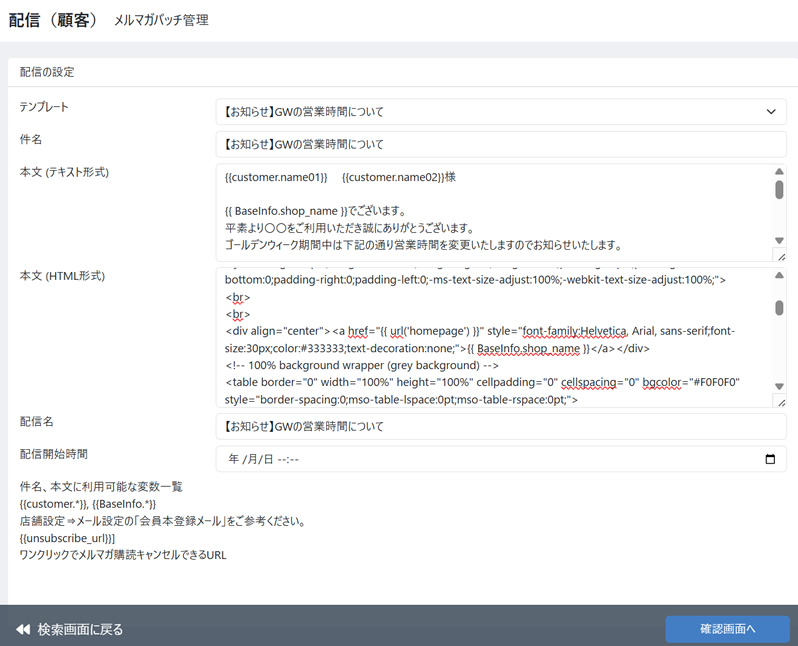Click the 配信名 input field
Viewport: 798px width, 646px height.
click(501, 426)
